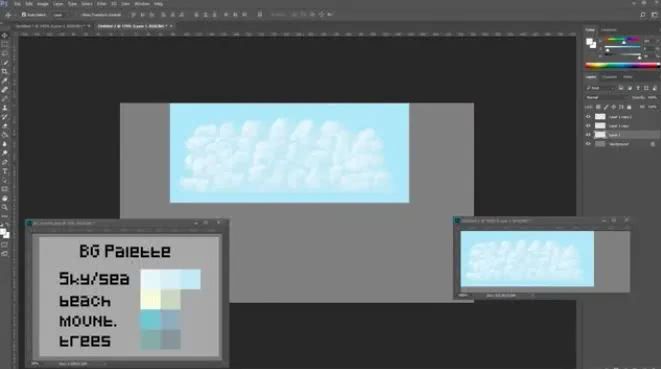Select the Move tool in the toolbar
661x369 pixels.
coord(5,35)
